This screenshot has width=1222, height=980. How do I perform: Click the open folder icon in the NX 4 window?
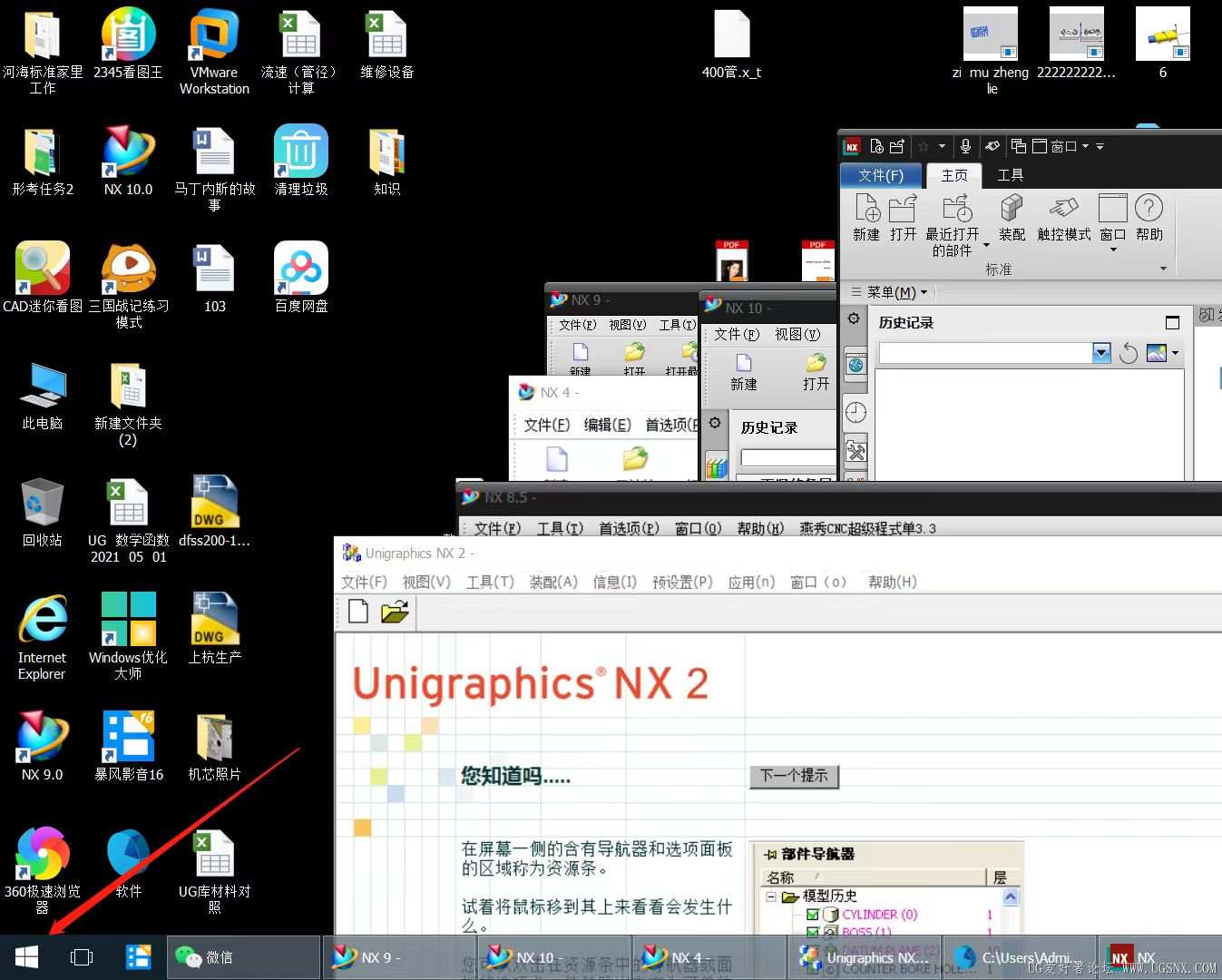pyautogui.click(x=636, y=459)
